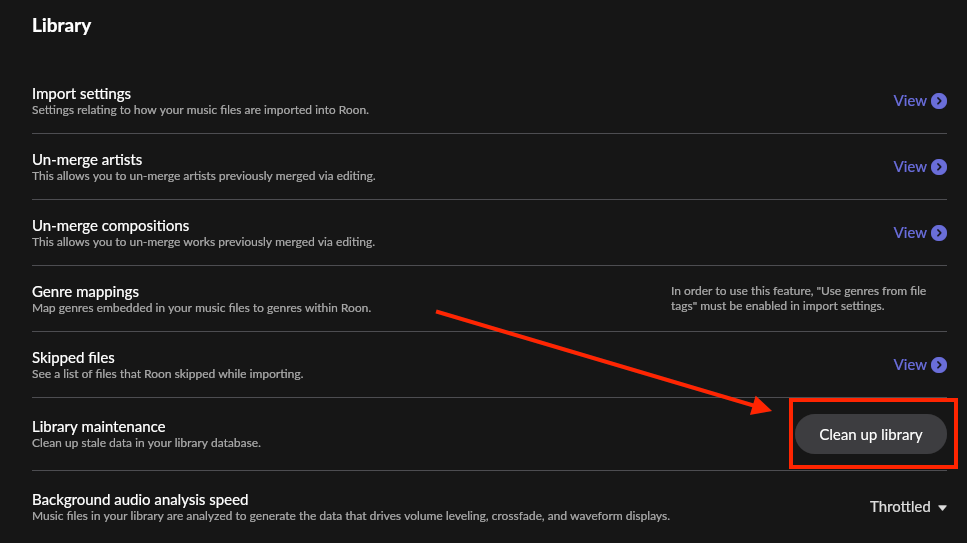The height and width of the screenshot is (543, 967).
Task: Click arrow icon beside Skipped files View
Action: click(939, 365)
